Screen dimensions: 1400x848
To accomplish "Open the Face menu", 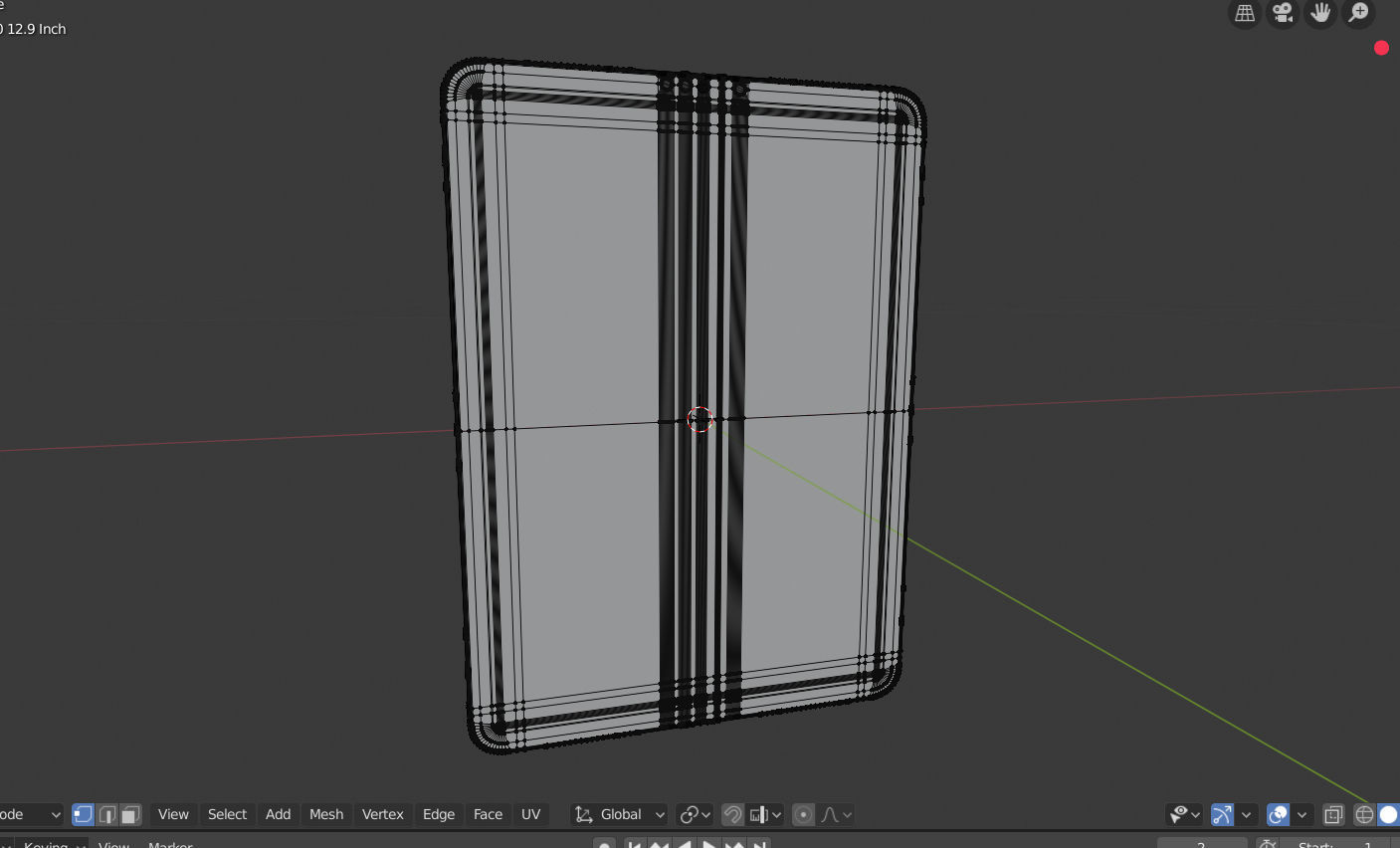I will coord(488,814).
